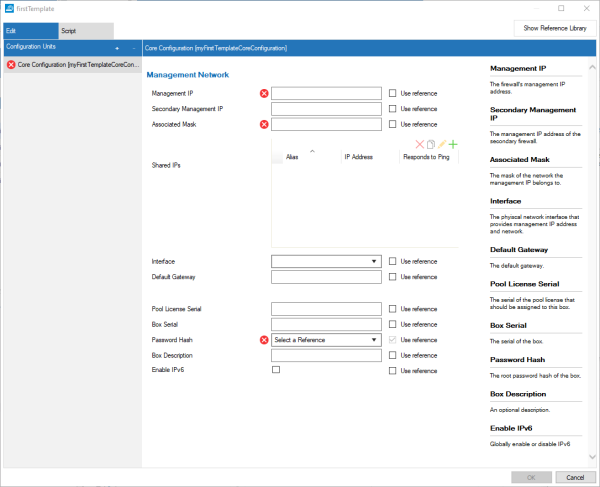Click the Cancel button
600x487 pixels.
[575, 477]
